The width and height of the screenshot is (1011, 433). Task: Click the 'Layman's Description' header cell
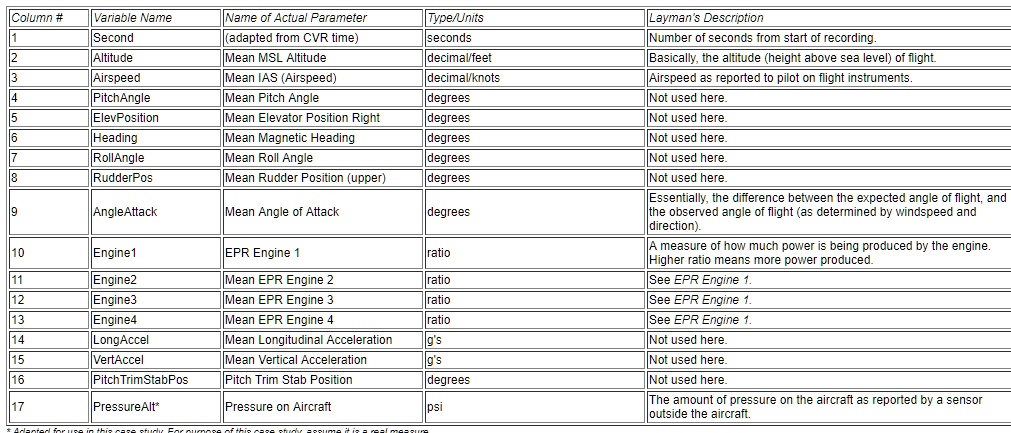coord(829,18)
